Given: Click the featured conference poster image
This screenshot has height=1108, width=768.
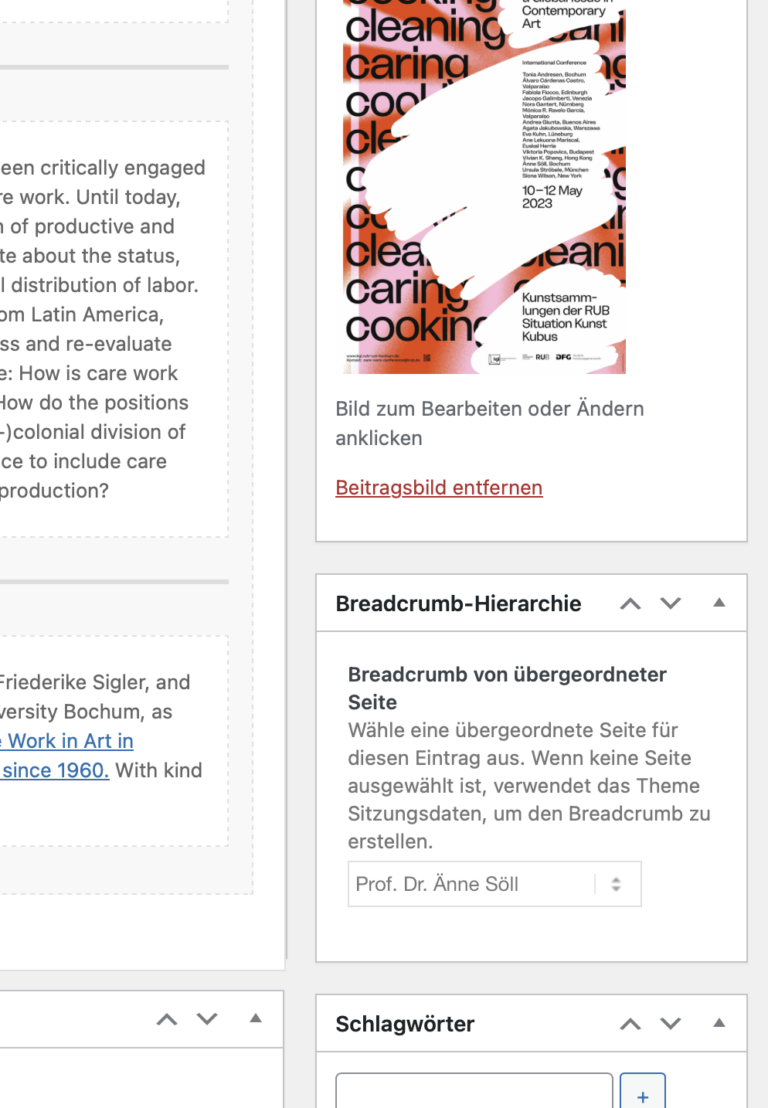Looking at the screenshot, I should 484,187.
